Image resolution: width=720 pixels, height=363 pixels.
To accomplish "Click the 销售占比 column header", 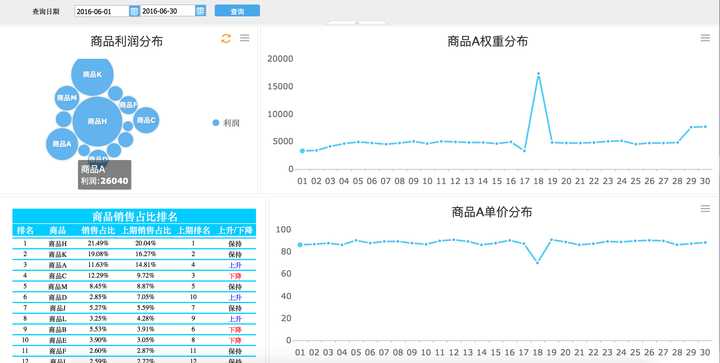I will click(x=98, y=230).
